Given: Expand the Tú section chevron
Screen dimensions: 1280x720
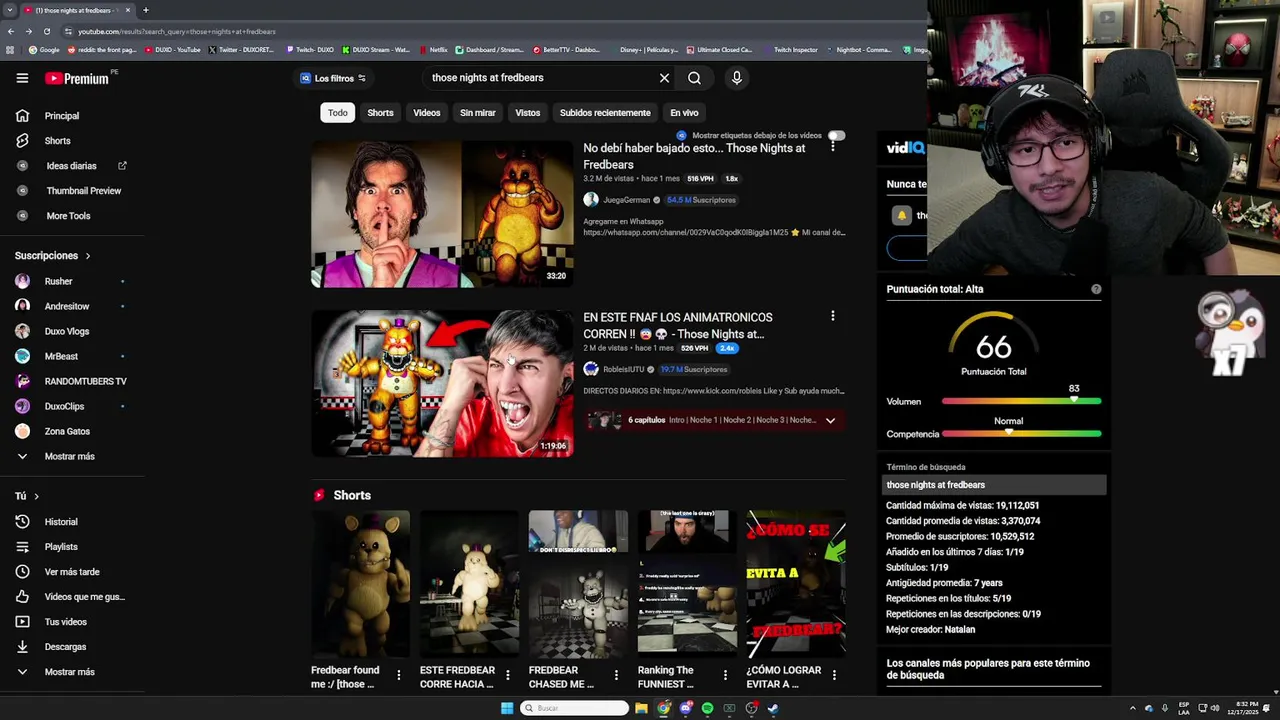Looking at the screenshot, I should 36,496.
